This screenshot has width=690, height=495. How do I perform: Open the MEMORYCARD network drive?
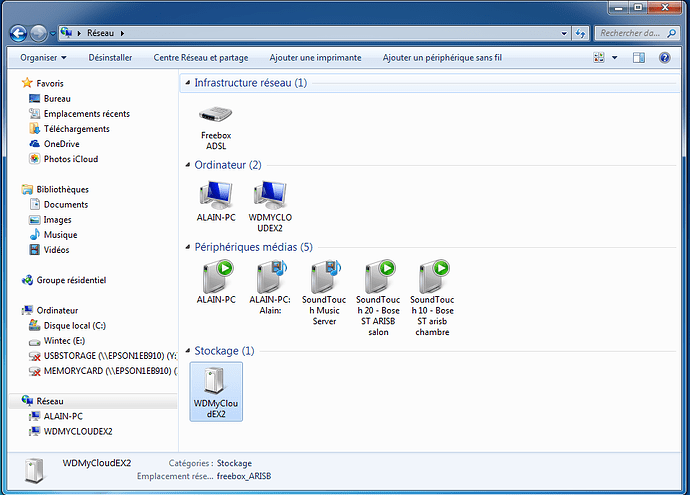click(x=102, y=370)
